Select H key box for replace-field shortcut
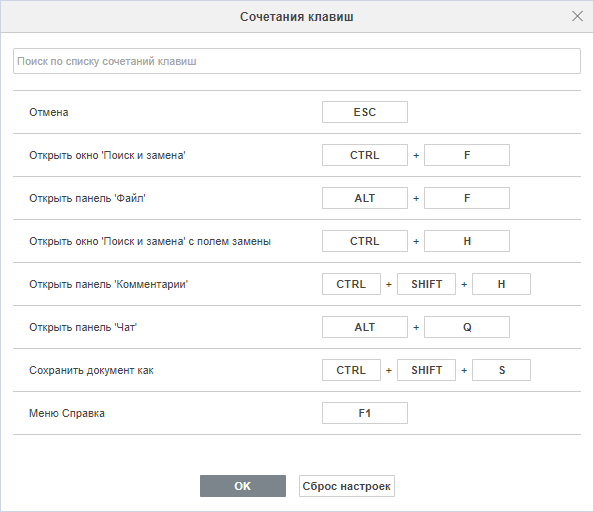 click(x=467, y=241)
